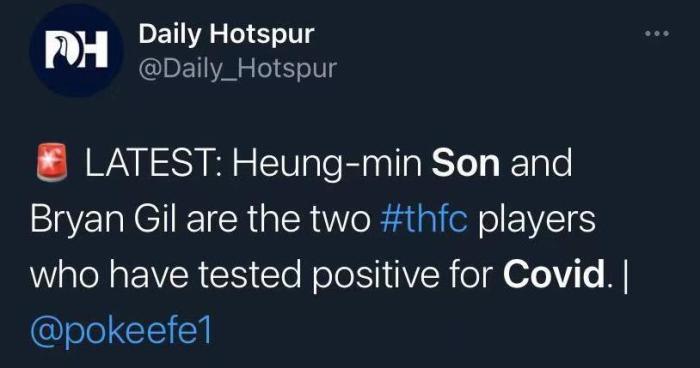The image size is (700, 368).
Task: Click the word players after the hashtag
Action: [537, 221]
